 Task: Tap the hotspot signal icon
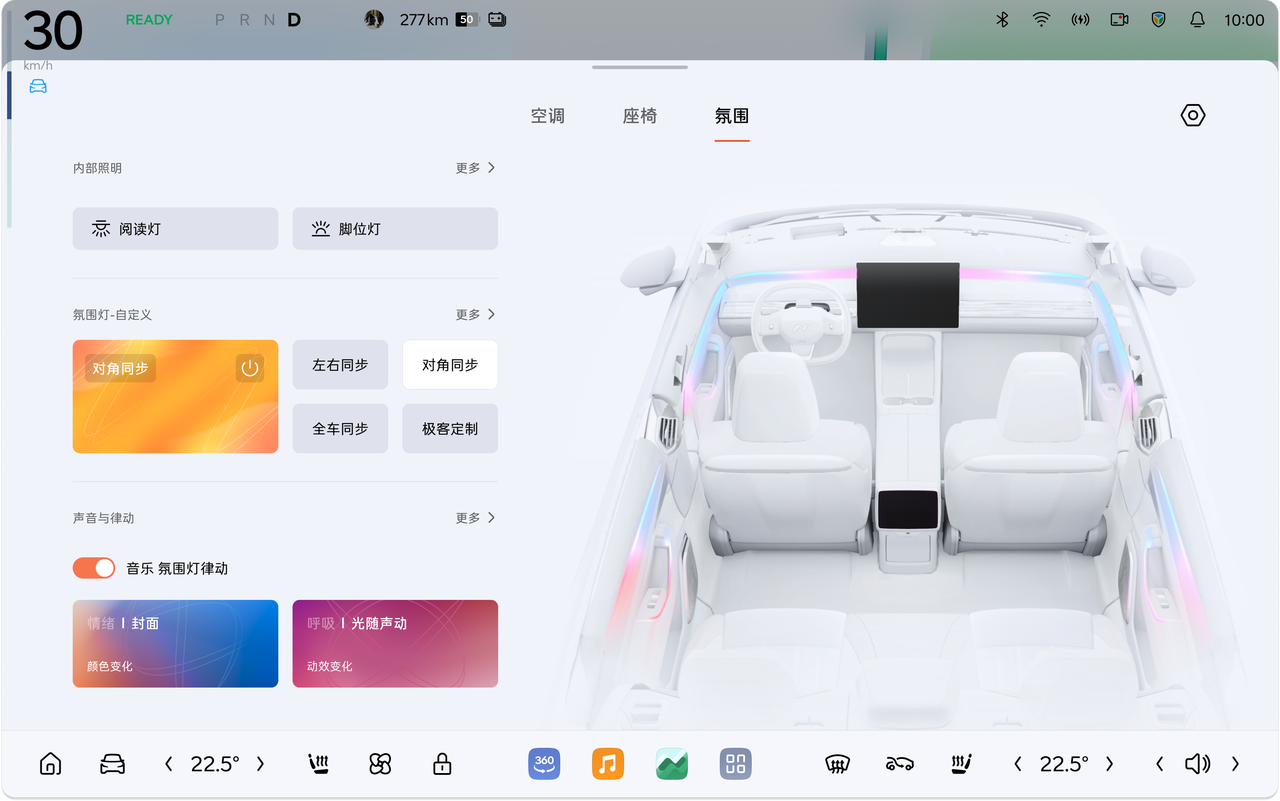click(1080, 19)
